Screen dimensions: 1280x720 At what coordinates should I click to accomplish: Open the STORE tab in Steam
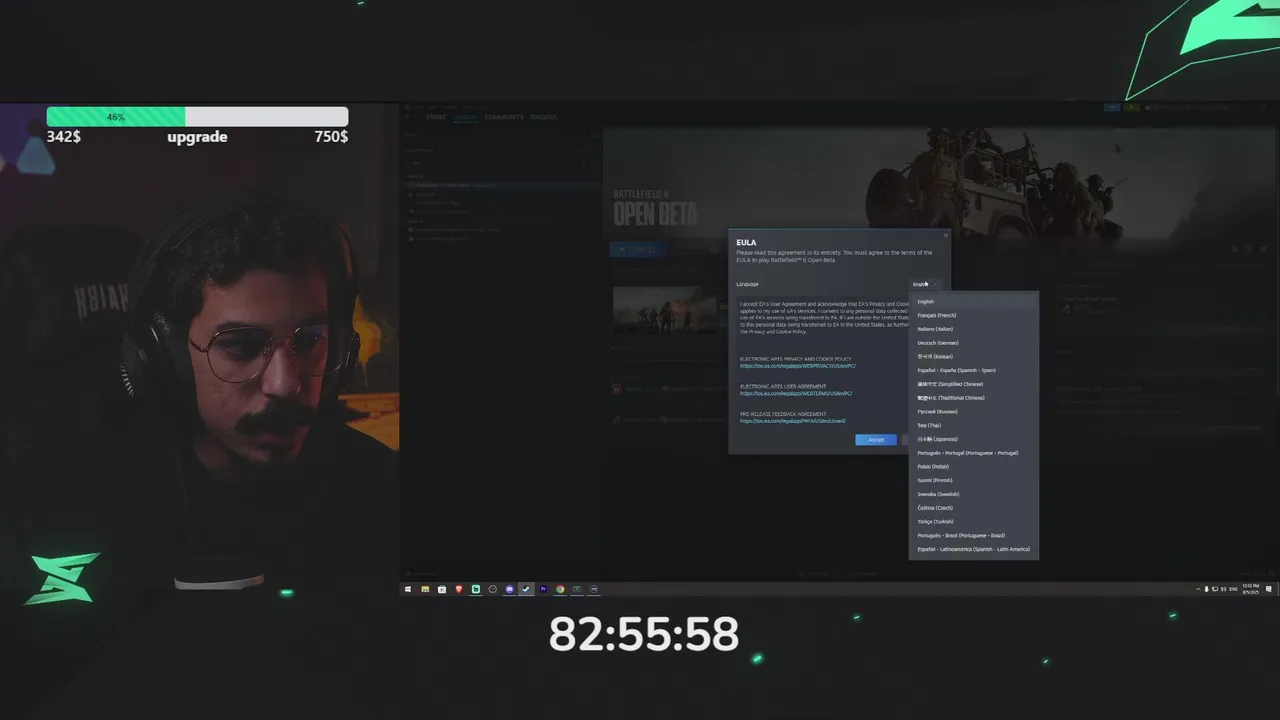click(436, 117)
